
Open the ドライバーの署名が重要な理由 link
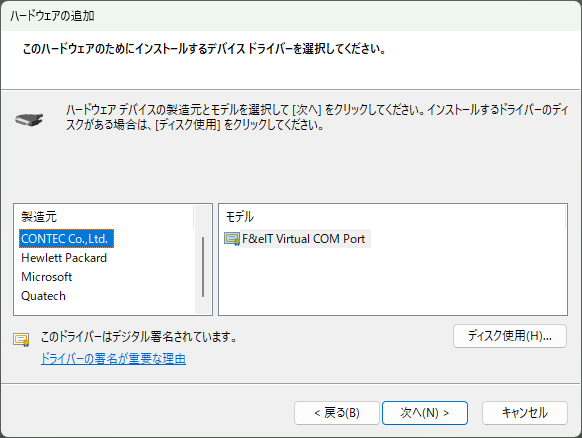click(113, 359)
